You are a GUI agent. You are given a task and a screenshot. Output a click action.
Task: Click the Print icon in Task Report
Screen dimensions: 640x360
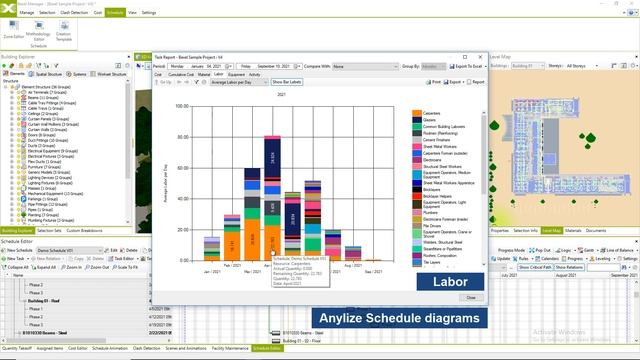tap(429, 82)
